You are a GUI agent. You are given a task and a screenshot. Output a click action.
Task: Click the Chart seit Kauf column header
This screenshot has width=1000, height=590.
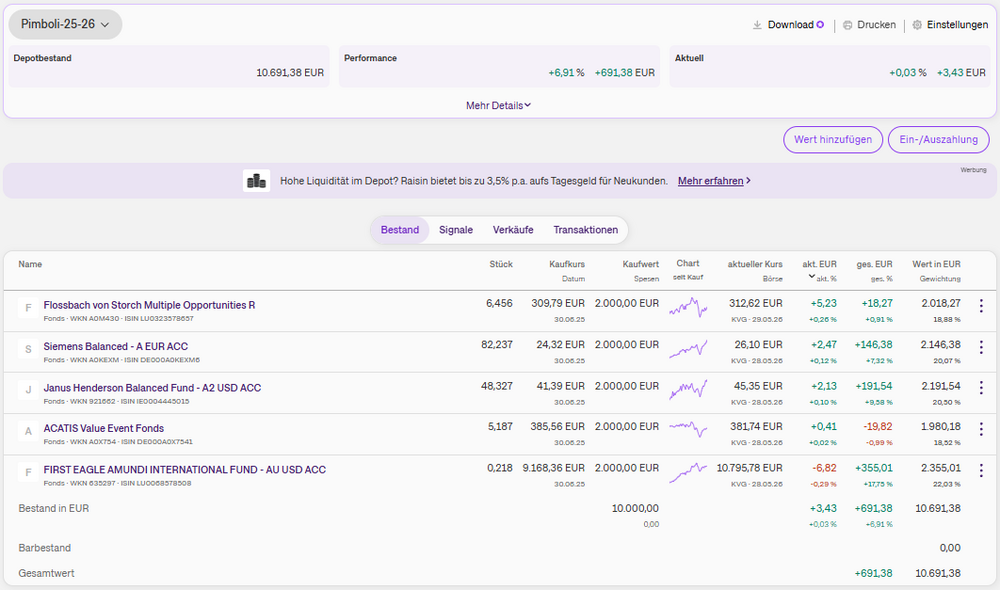[688, 270]
